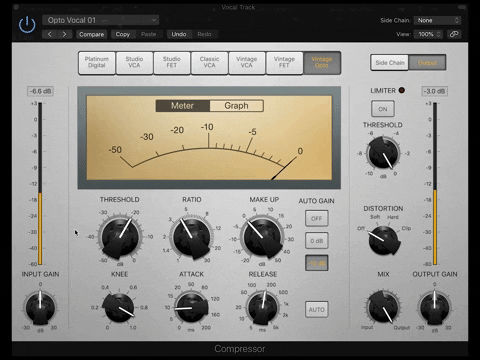This screenshot has width=480, height=360.
Task: Select the Studio VCA compressor model
Action: 134,62
